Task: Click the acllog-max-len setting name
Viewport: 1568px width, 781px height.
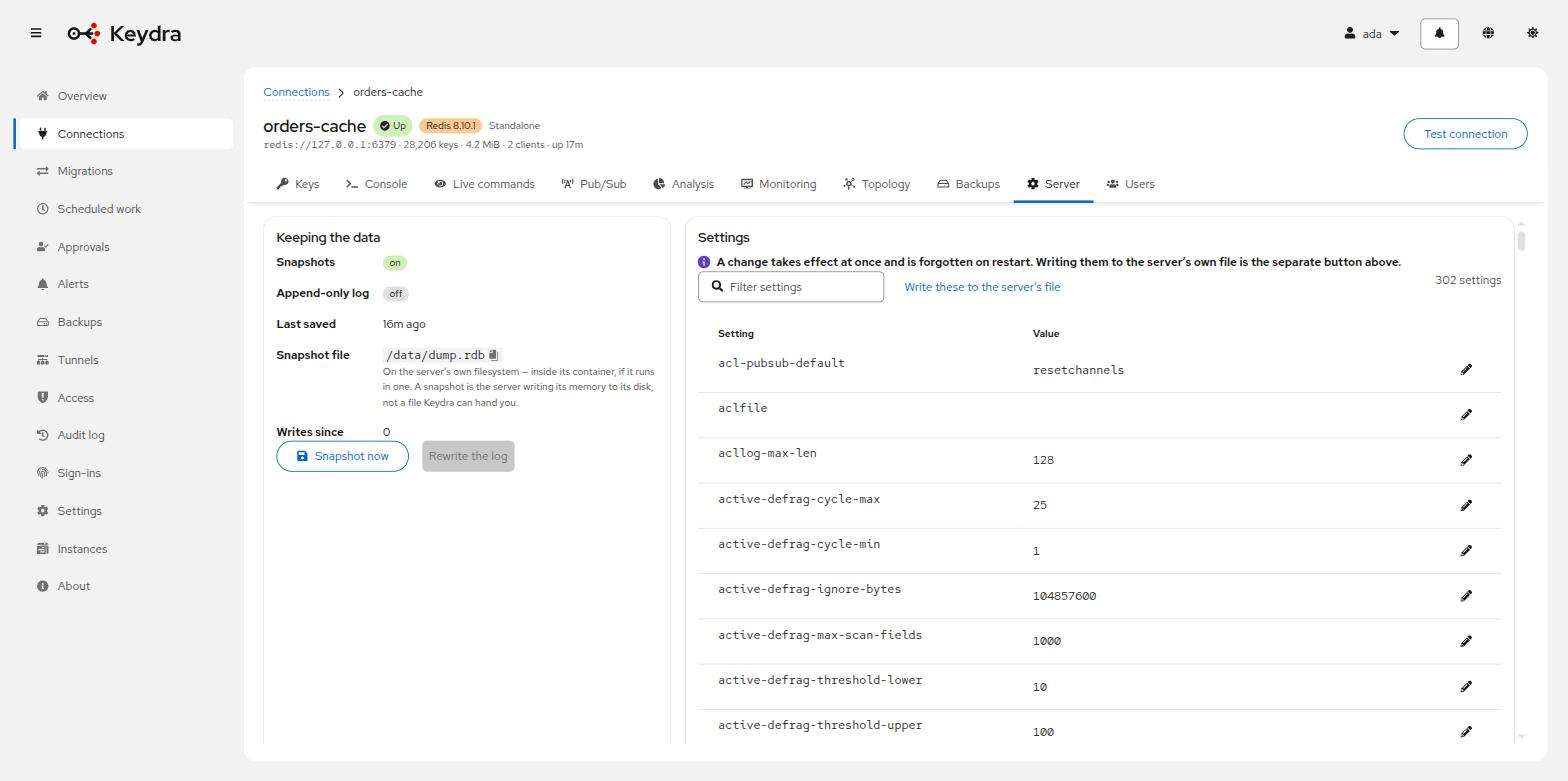Action: tap(768, 453)
